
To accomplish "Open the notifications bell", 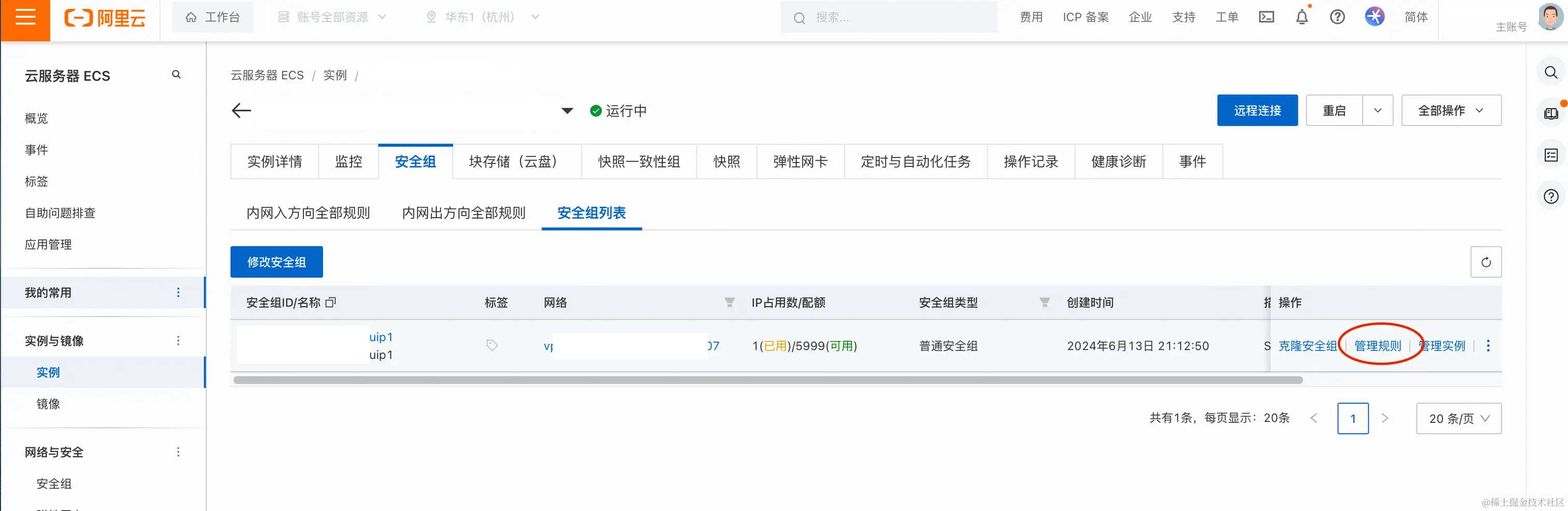I will click(1302, 17).
